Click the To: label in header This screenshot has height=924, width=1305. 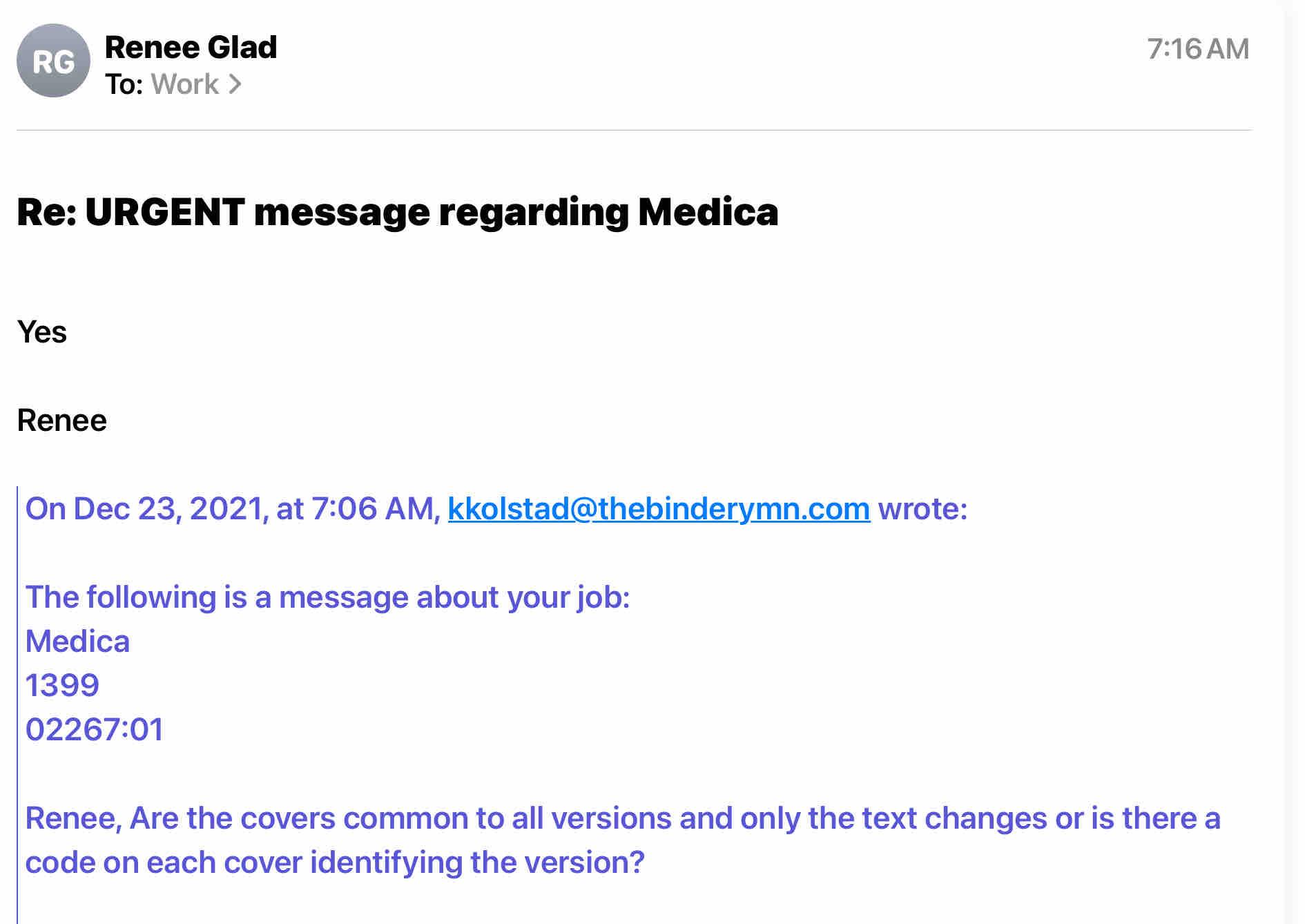(124, 84)
